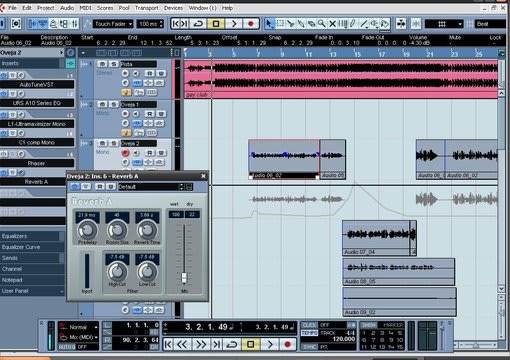Start playback from top toolbar

pyautogui.click(x=233, y=24)
